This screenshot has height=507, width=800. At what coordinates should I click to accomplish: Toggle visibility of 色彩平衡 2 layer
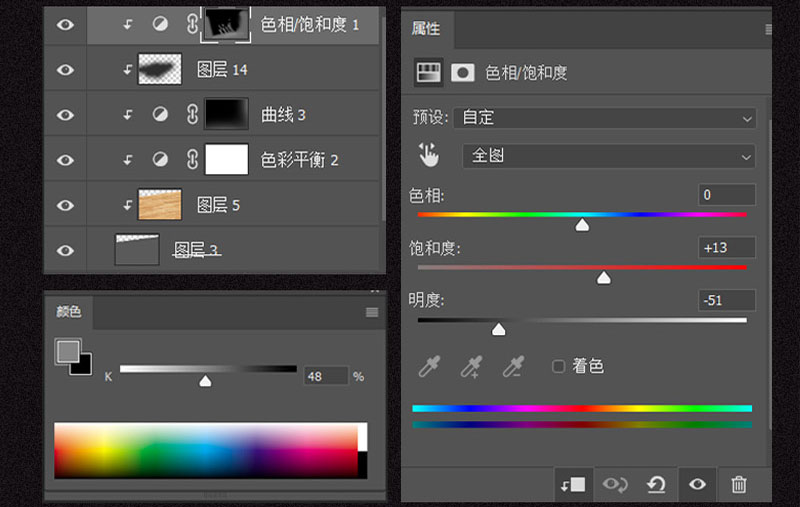point(65,160)
